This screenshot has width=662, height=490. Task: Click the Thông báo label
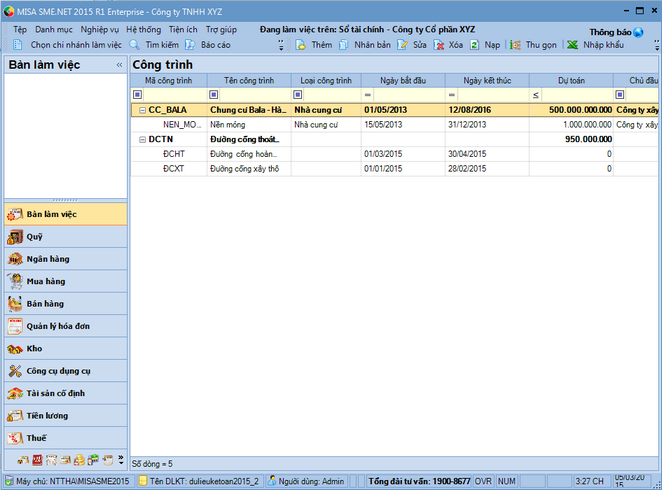pyautogui.click(x=610, y=32)
